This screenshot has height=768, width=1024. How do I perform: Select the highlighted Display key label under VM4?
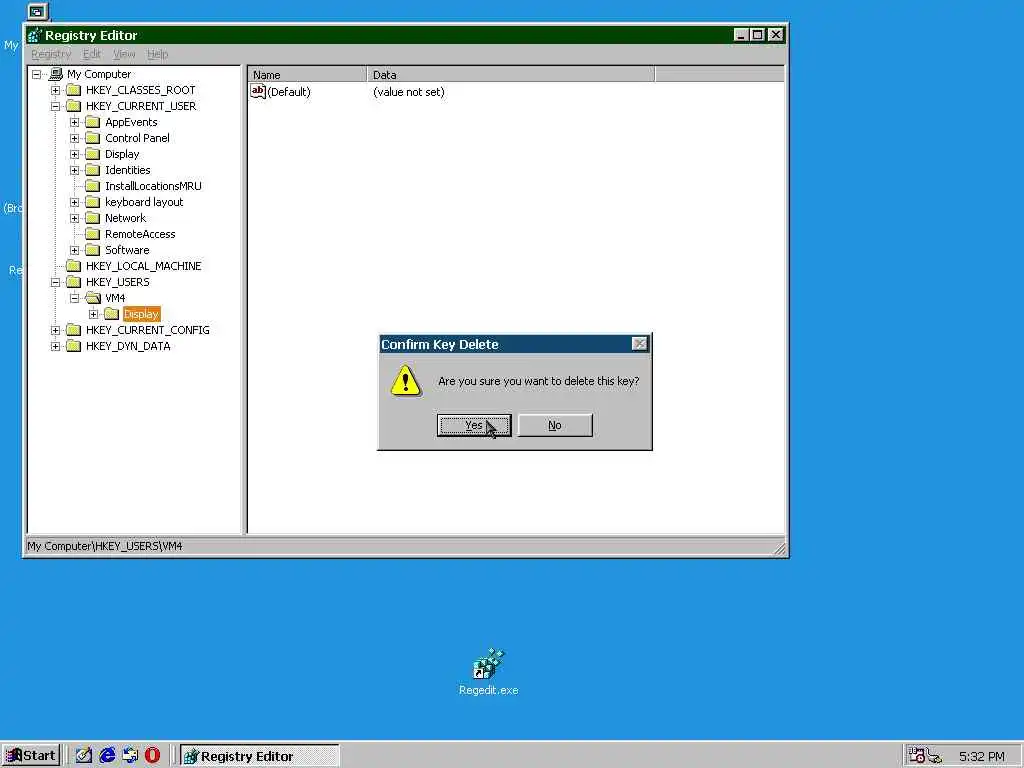[x=141, y=314]
